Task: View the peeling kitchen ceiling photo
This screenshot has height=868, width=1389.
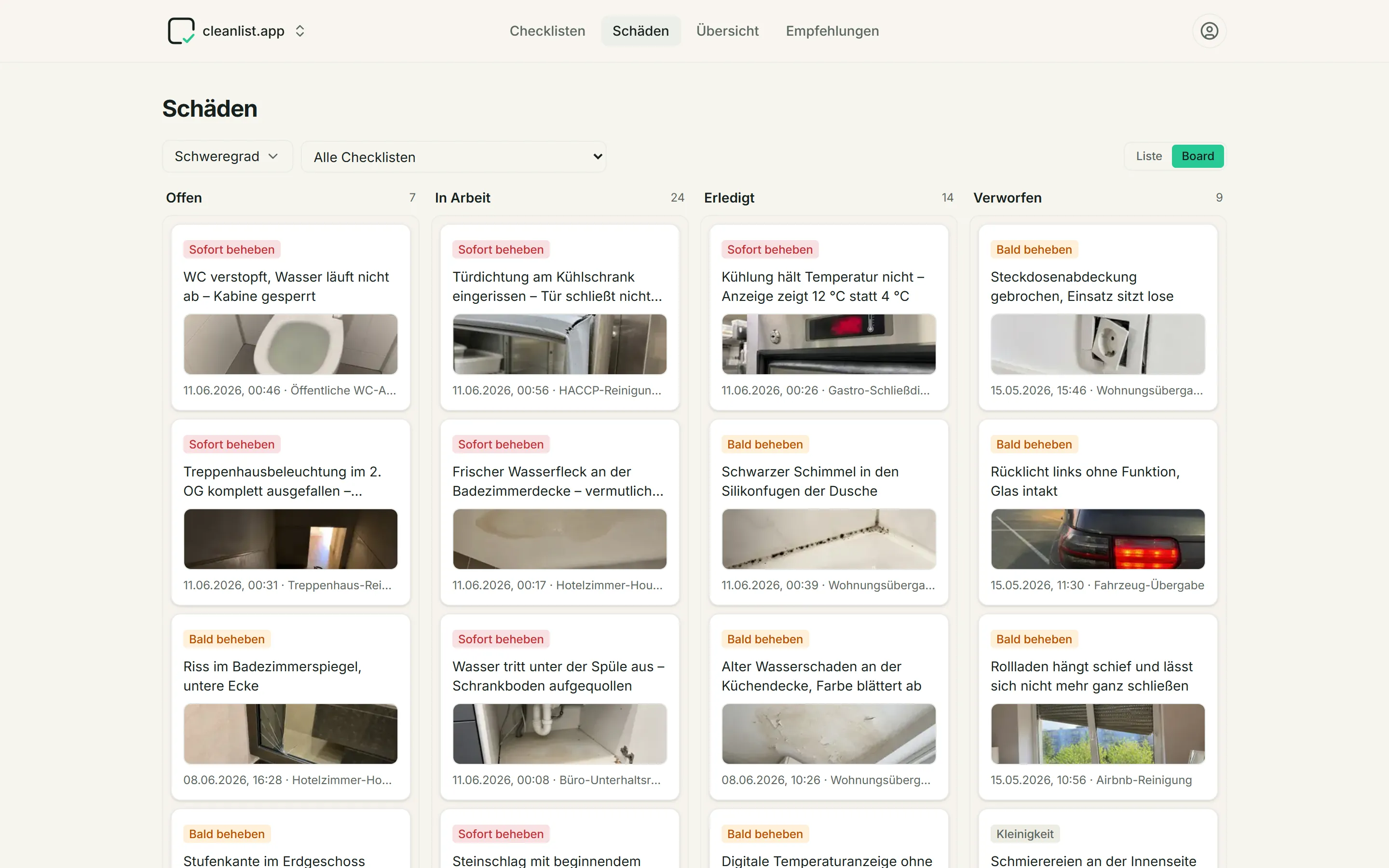Action: pyautogui.click(x=828, y=733)
